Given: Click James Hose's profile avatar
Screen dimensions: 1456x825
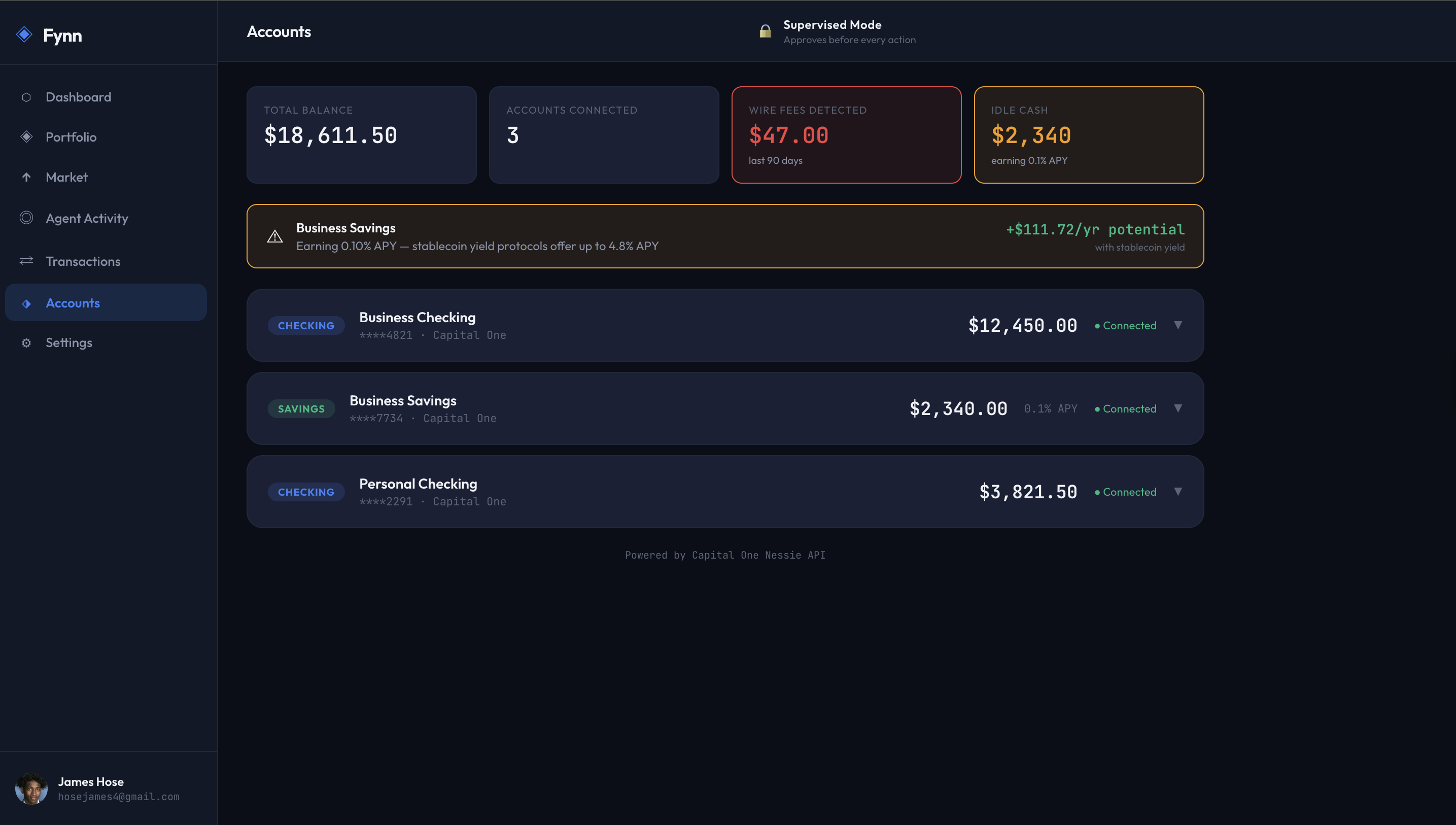Looking at the screenshot, I should [31, 789].
